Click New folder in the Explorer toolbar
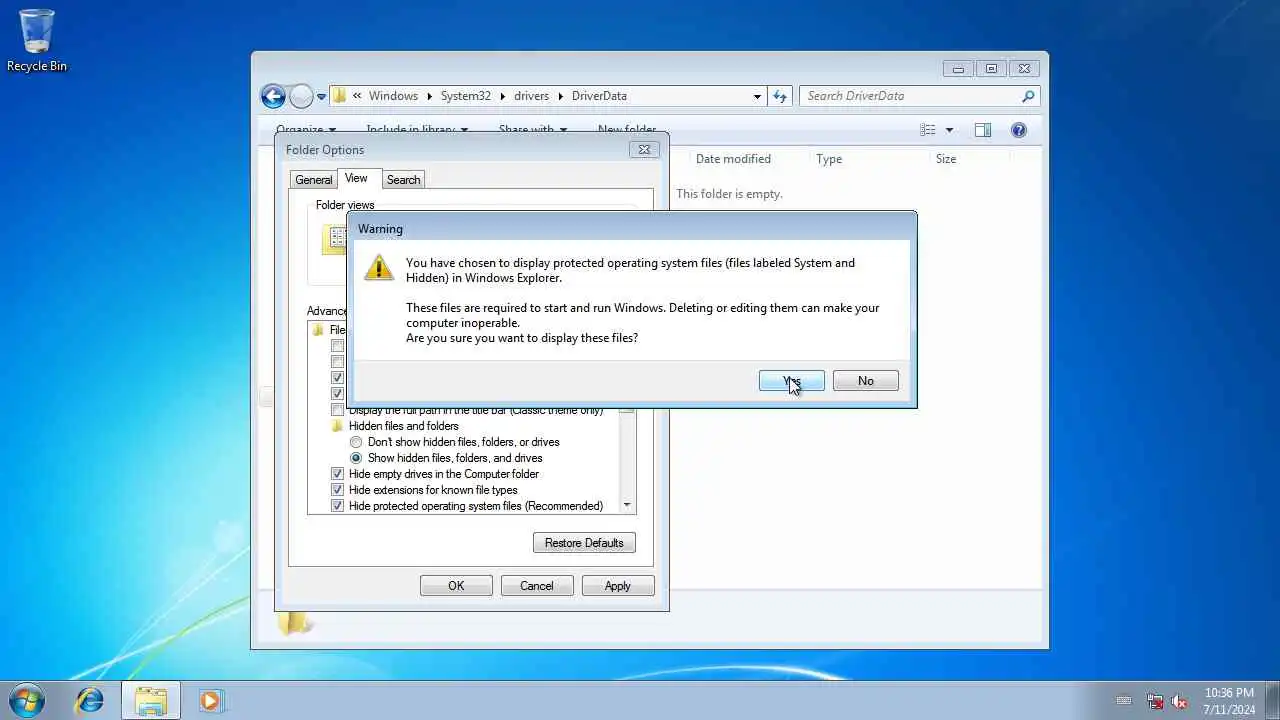 (627, 130)
